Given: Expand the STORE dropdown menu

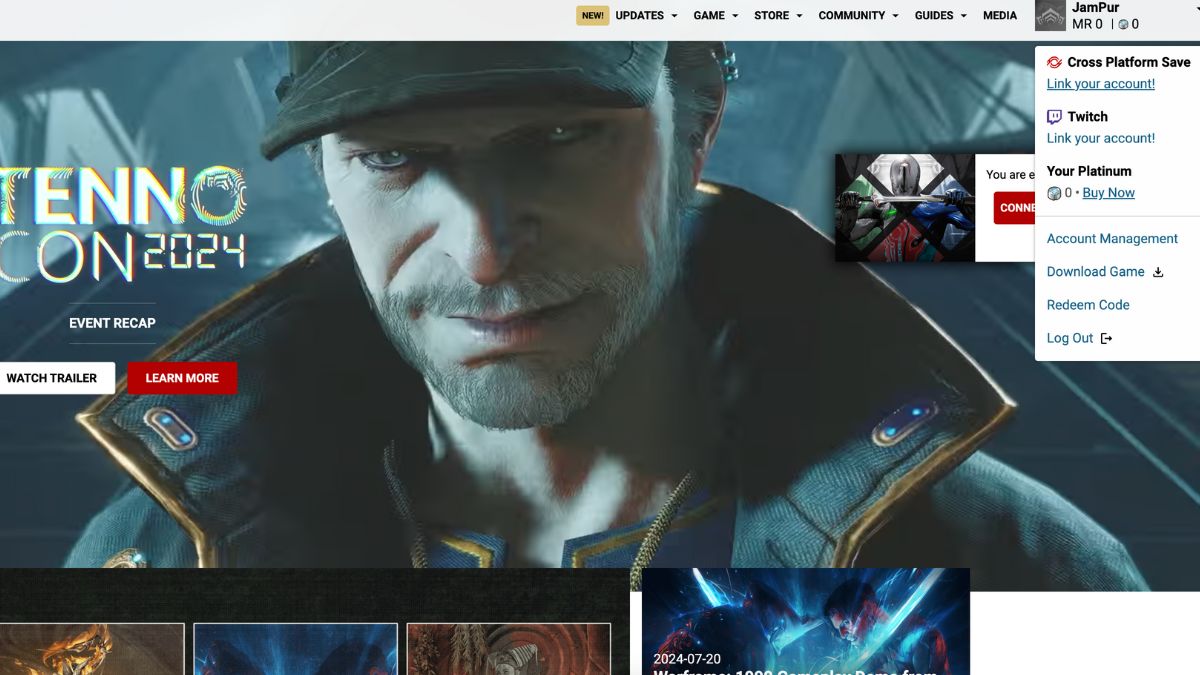Looking at the screenshot, I should coord(777,16).
